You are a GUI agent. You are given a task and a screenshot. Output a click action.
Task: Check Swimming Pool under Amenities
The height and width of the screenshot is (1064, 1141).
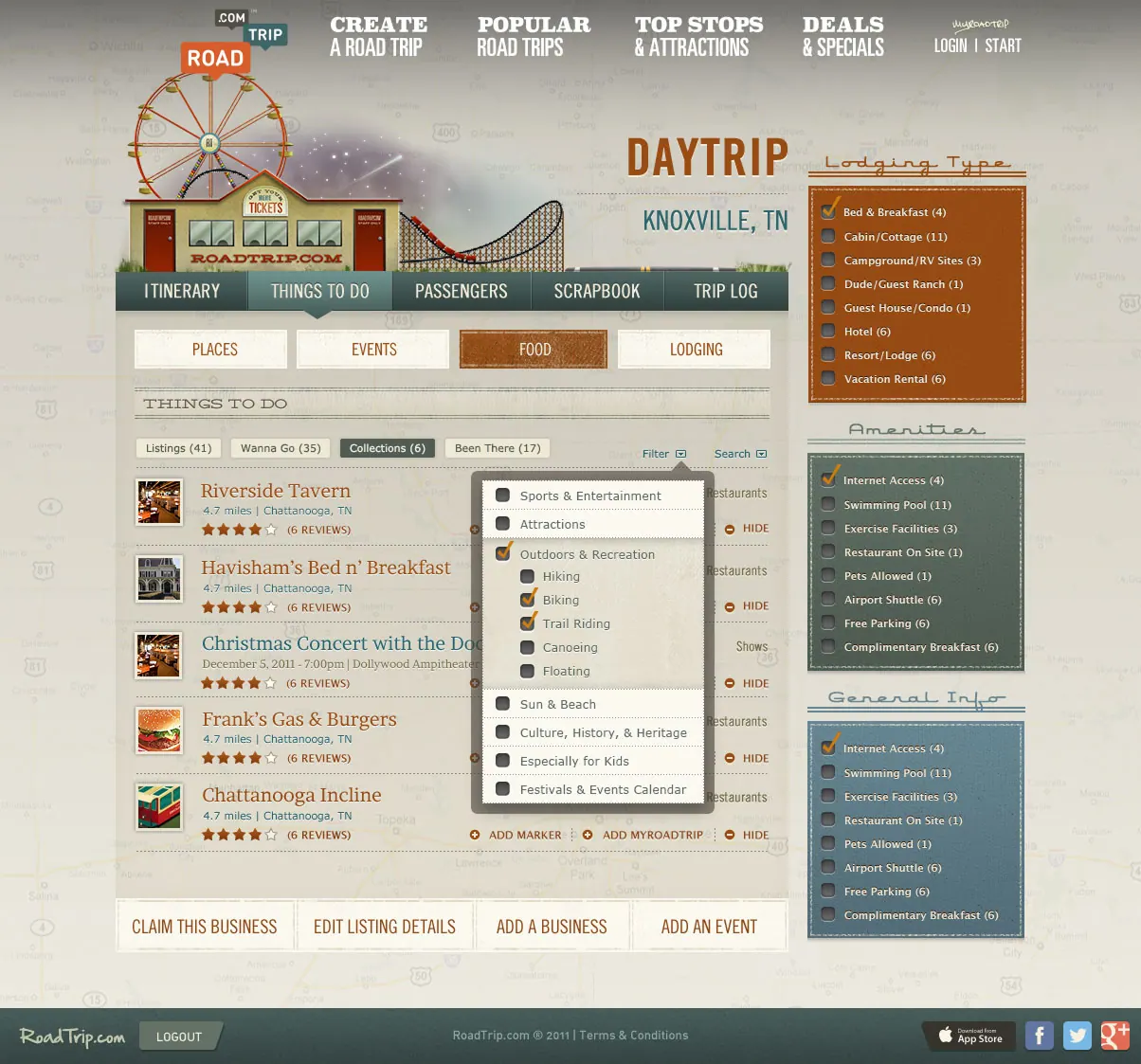828,504
